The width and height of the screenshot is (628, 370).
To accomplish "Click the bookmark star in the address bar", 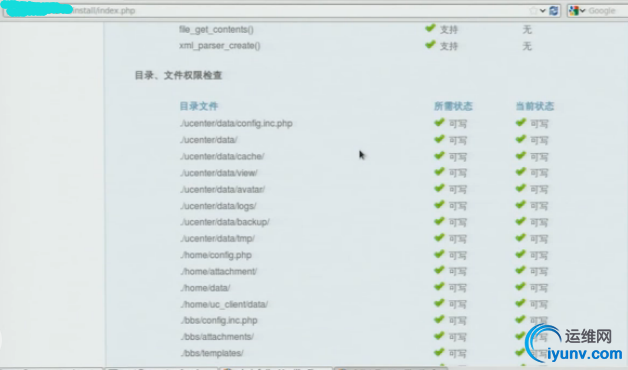I will click(533, 11).
